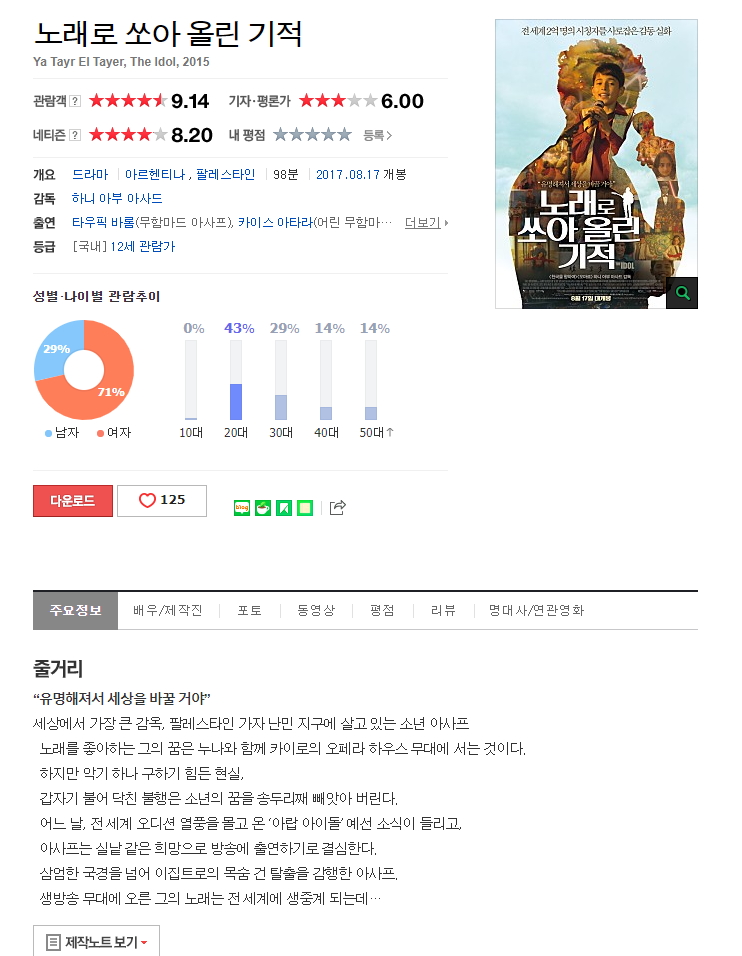Image resolution: width=742 pixels, height=956 pixels.
Task: Expand cast list with 더보기
Action: point(426,223)
